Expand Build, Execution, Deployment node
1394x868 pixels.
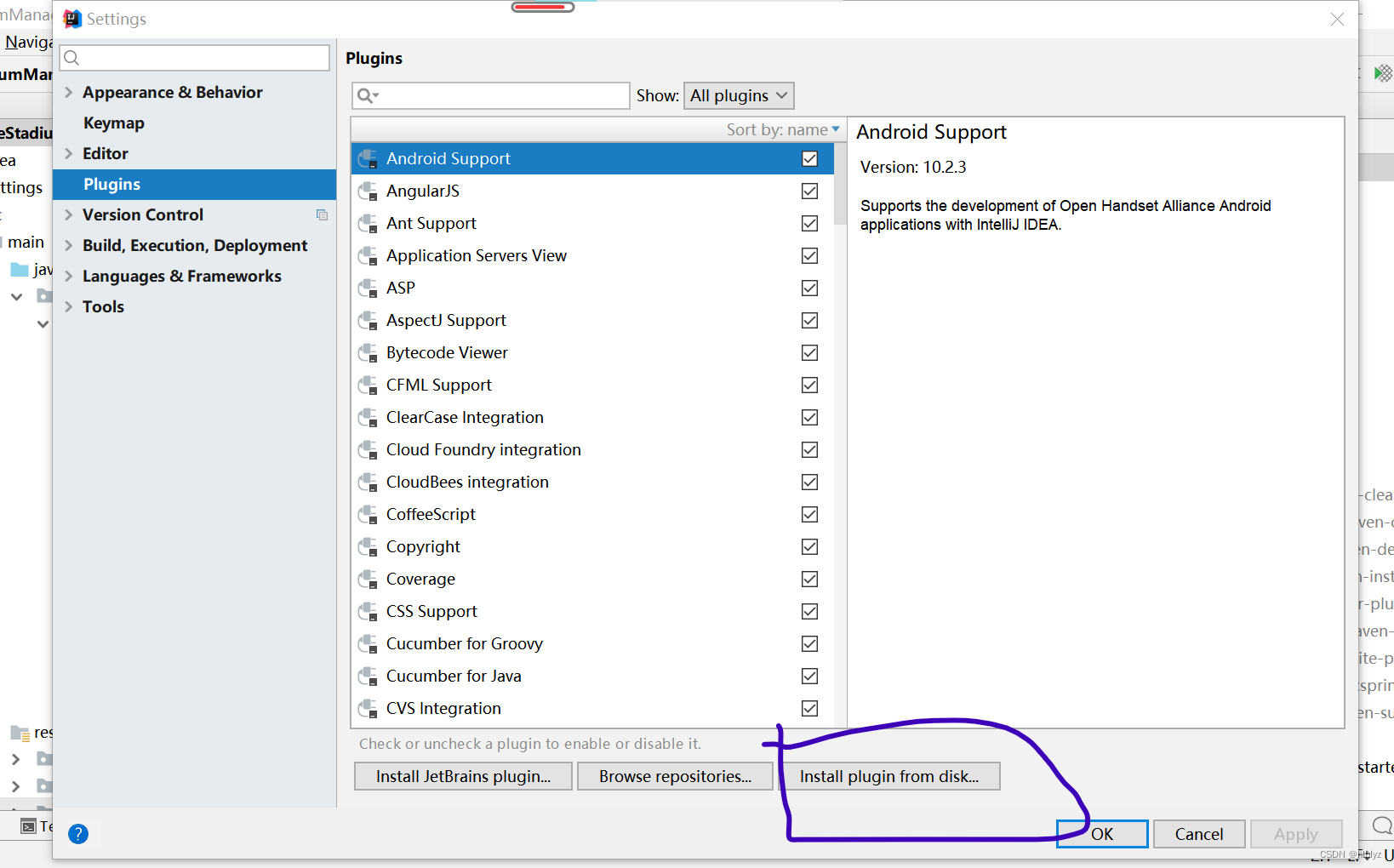coord(69,245)
